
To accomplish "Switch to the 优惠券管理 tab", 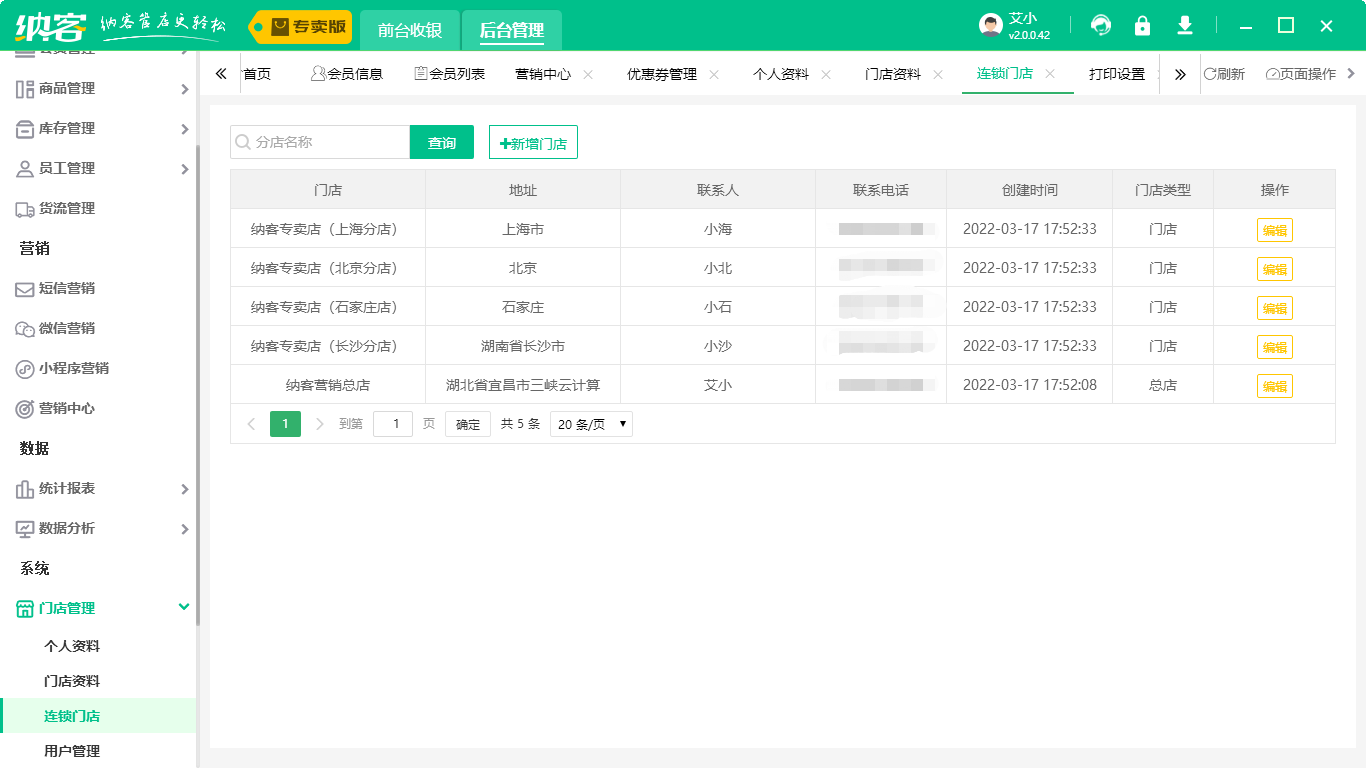I will coord(664,73).
